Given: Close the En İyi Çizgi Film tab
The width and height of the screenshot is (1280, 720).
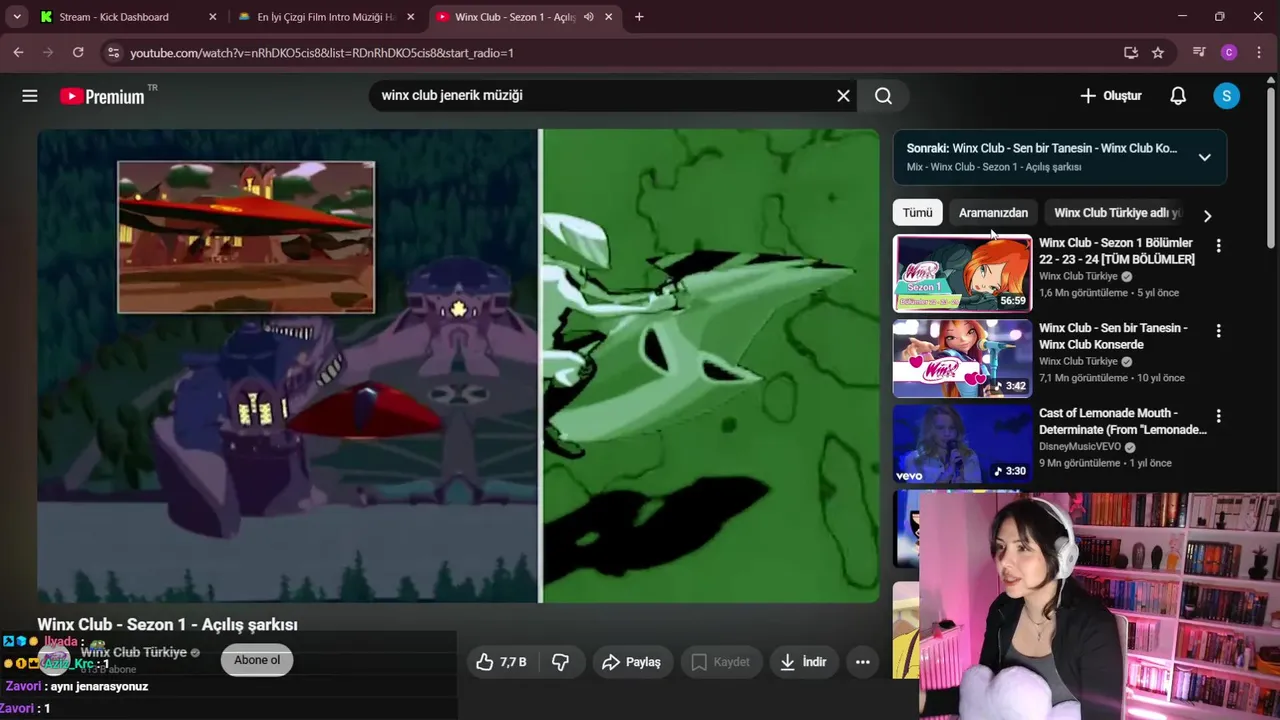Looking at the screenshot, I should 411,17.
